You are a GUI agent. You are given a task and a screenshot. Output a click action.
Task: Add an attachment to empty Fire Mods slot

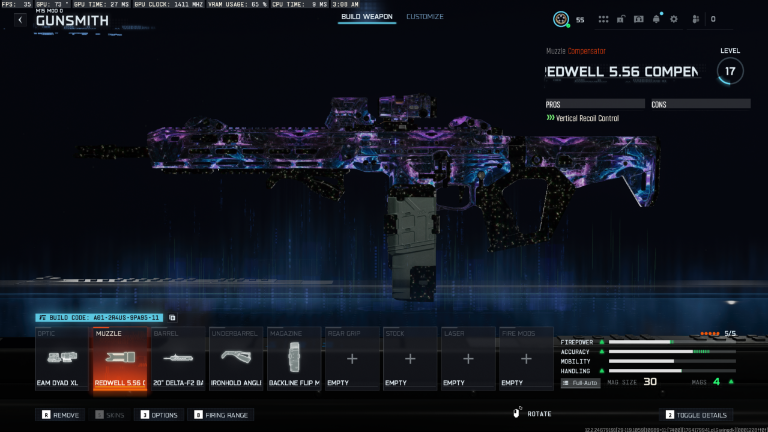tap(526, 359)
